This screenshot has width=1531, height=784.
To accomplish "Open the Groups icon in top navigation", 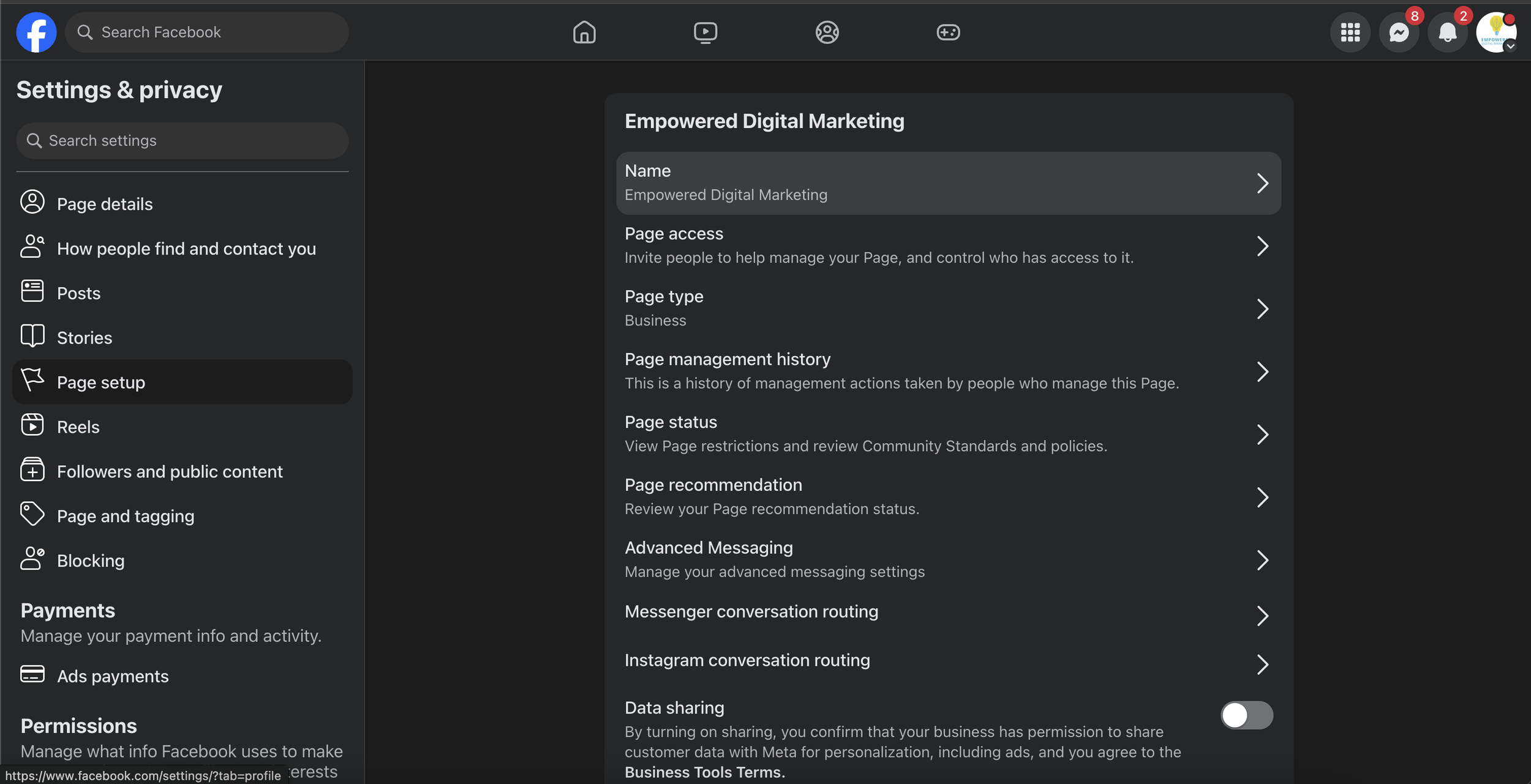I will [x=827, y=32].
